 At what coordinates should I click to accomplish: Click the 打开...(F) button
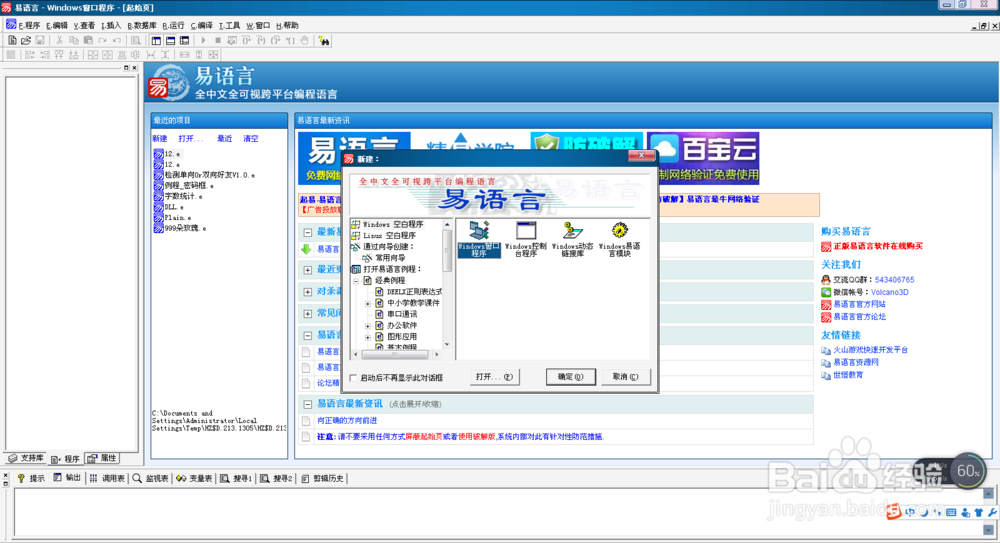[494, 376]
